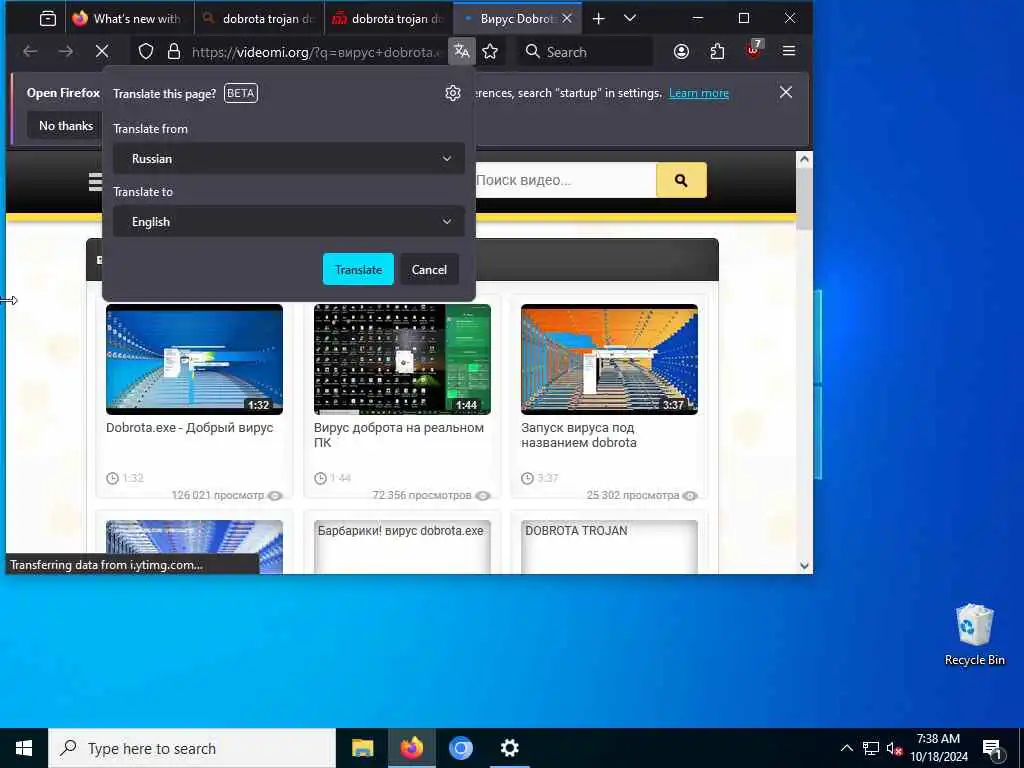Viewport: 1024px width, 768px height.
Task: Toggle the translate page icon
Action: tap(462, 51)
